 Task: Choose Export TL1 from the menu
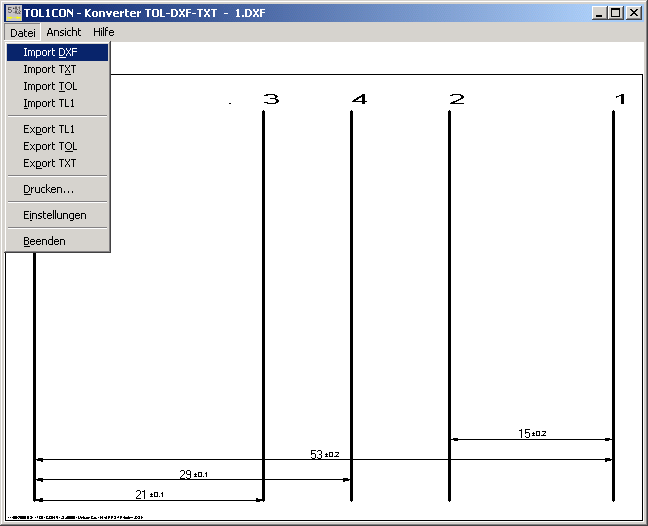click(49, 129)
